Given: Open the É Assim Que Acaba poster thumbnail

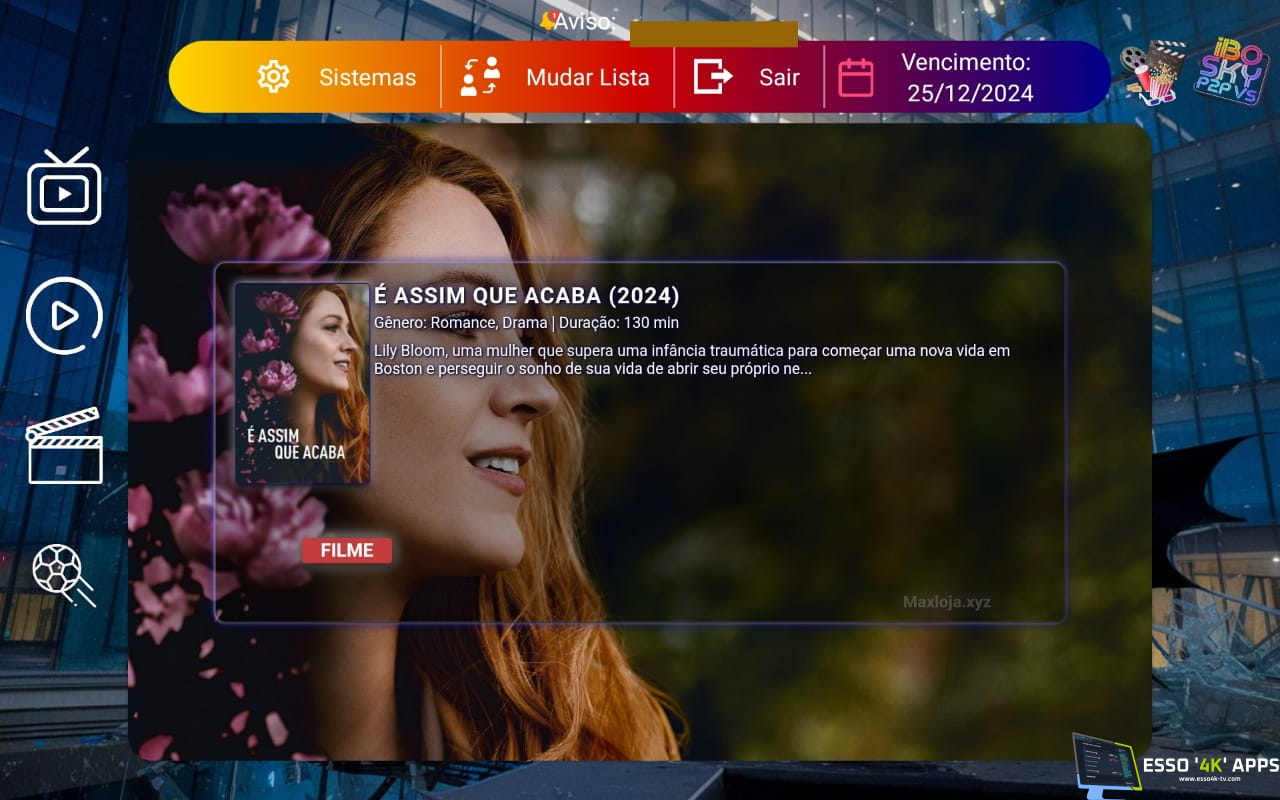Looking at the screenshot, I should point(302,384).
